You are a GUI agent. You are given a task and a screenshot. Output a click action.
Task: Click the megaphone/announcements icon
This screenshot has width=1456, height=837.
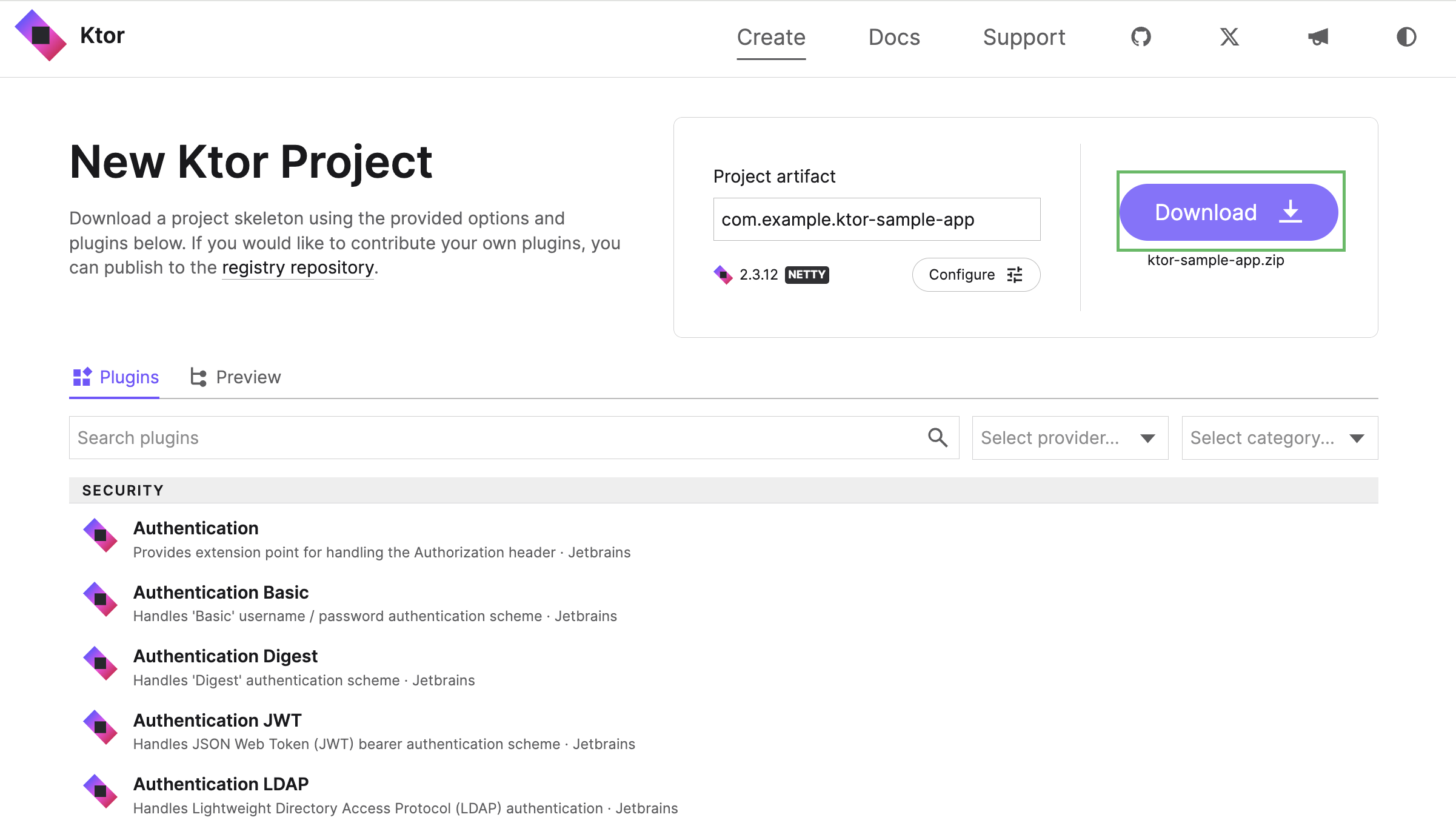(1317, 37)
